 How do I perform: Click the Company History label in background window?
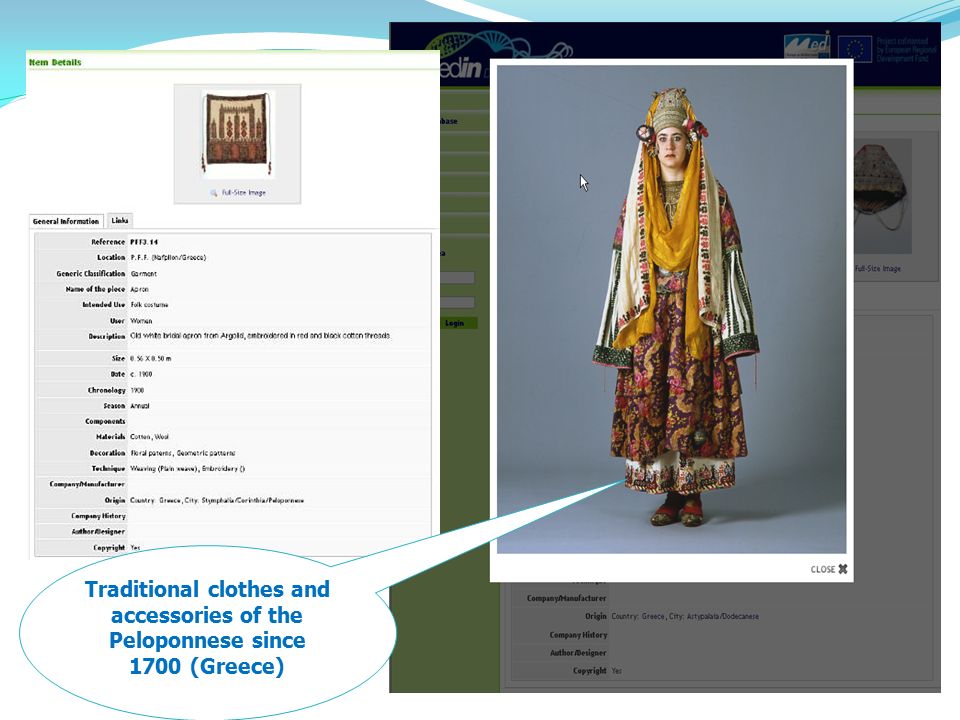578,635
